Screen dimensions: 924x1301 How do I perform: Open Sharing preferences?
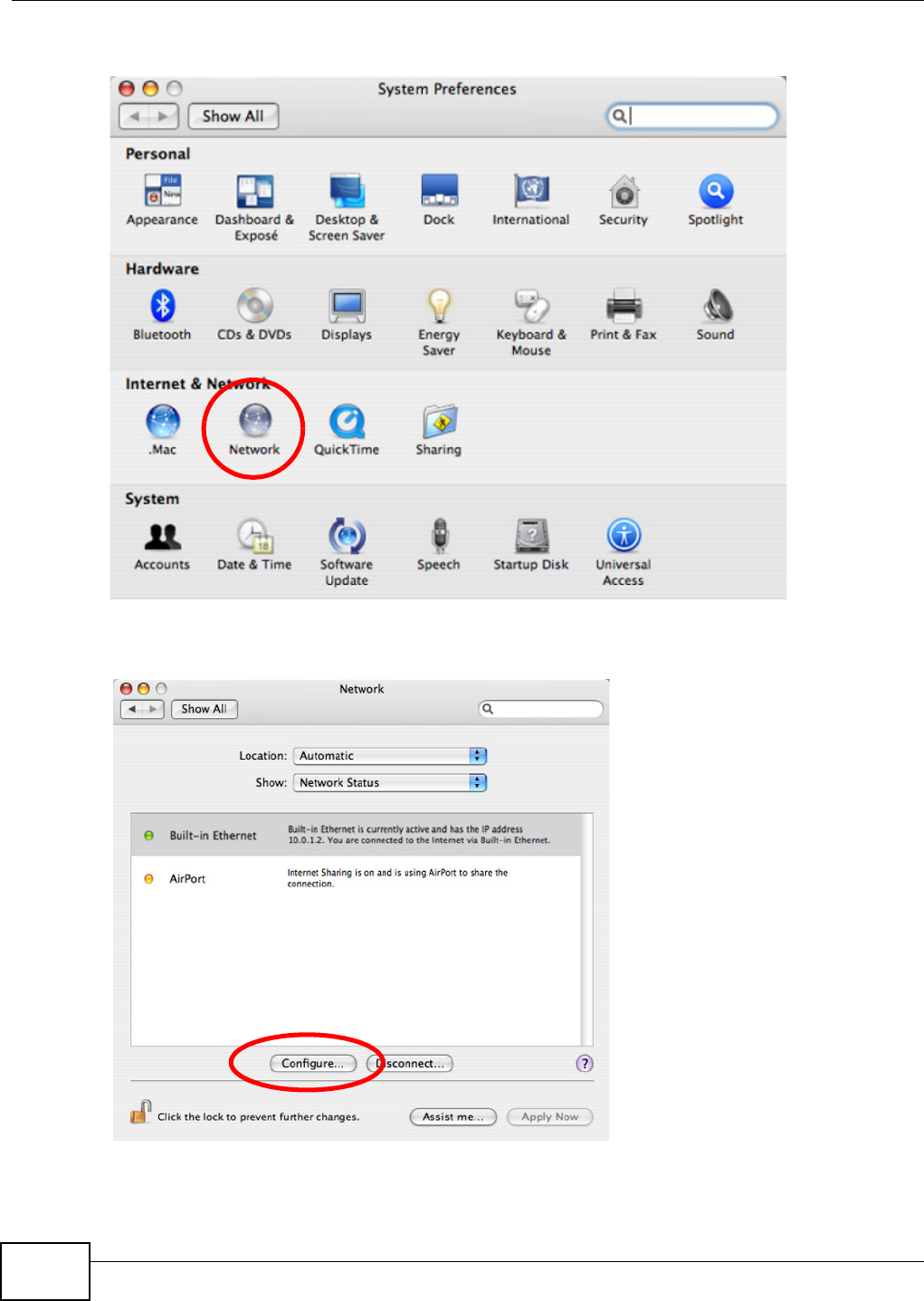[x=439, y=430]
